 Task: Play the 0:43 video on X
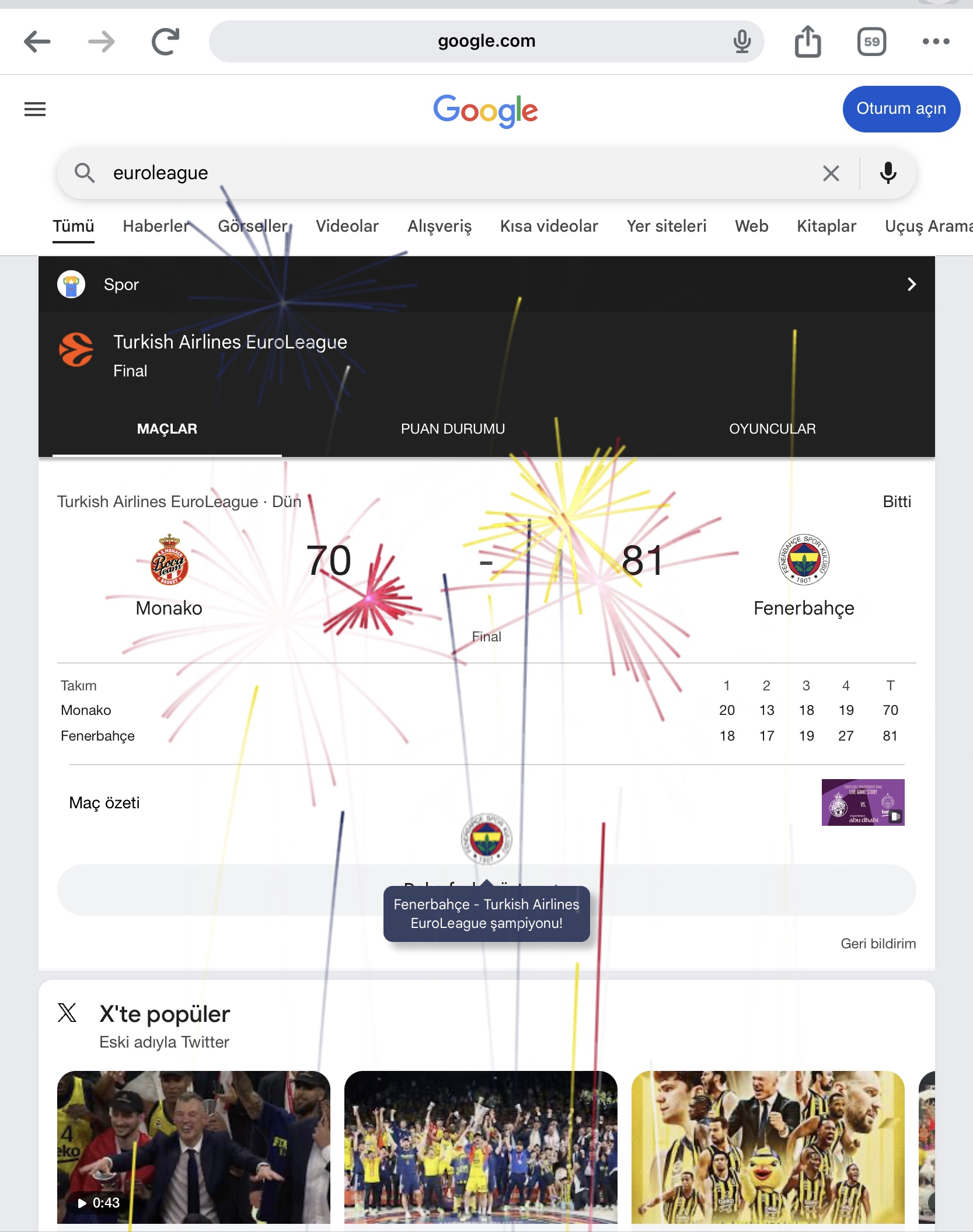coord(194,1147)
